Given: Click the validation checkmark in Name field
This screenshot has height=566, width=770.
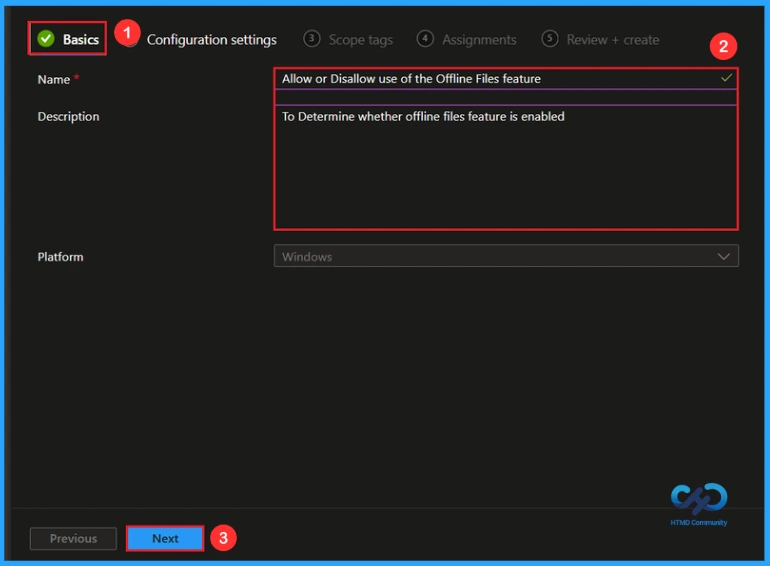Looking at the screenshot, I should 726,78.
